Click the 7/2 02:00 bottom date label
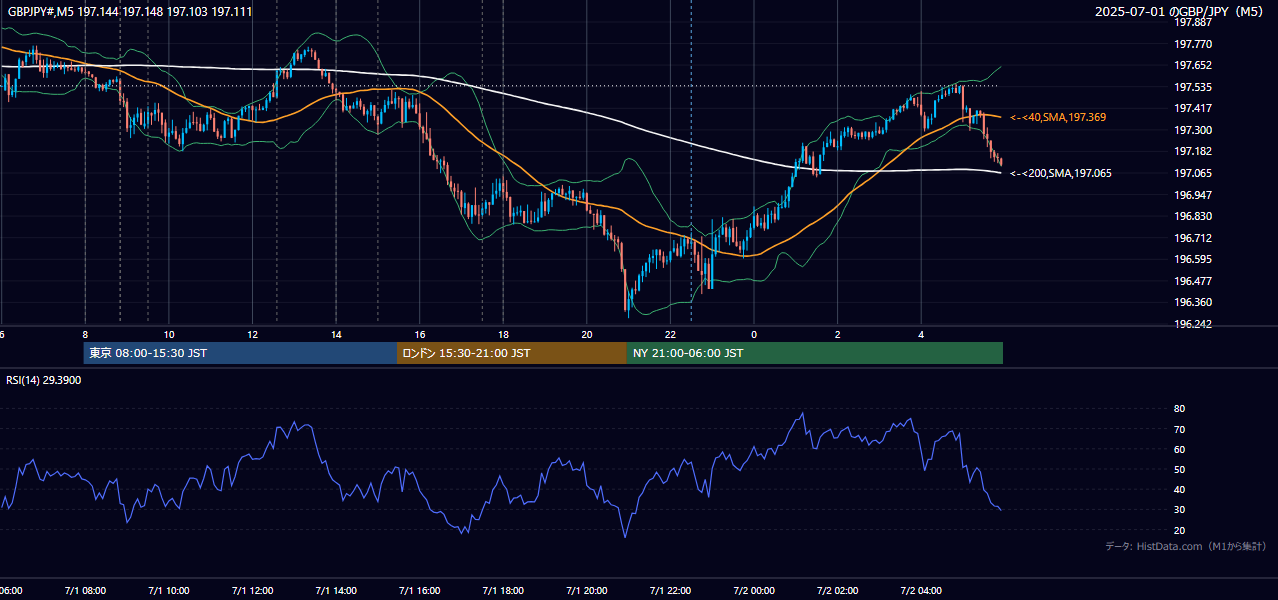The image size is (1278, 600). [x=838, y=591]
